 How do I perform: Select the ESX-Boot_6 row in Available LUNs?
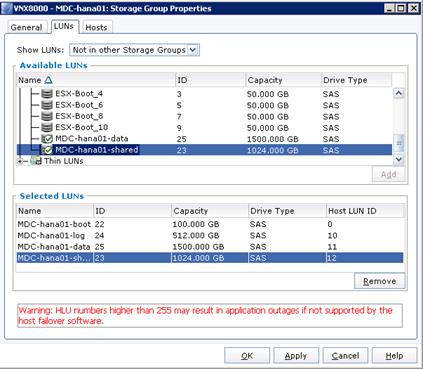(204, 105)
